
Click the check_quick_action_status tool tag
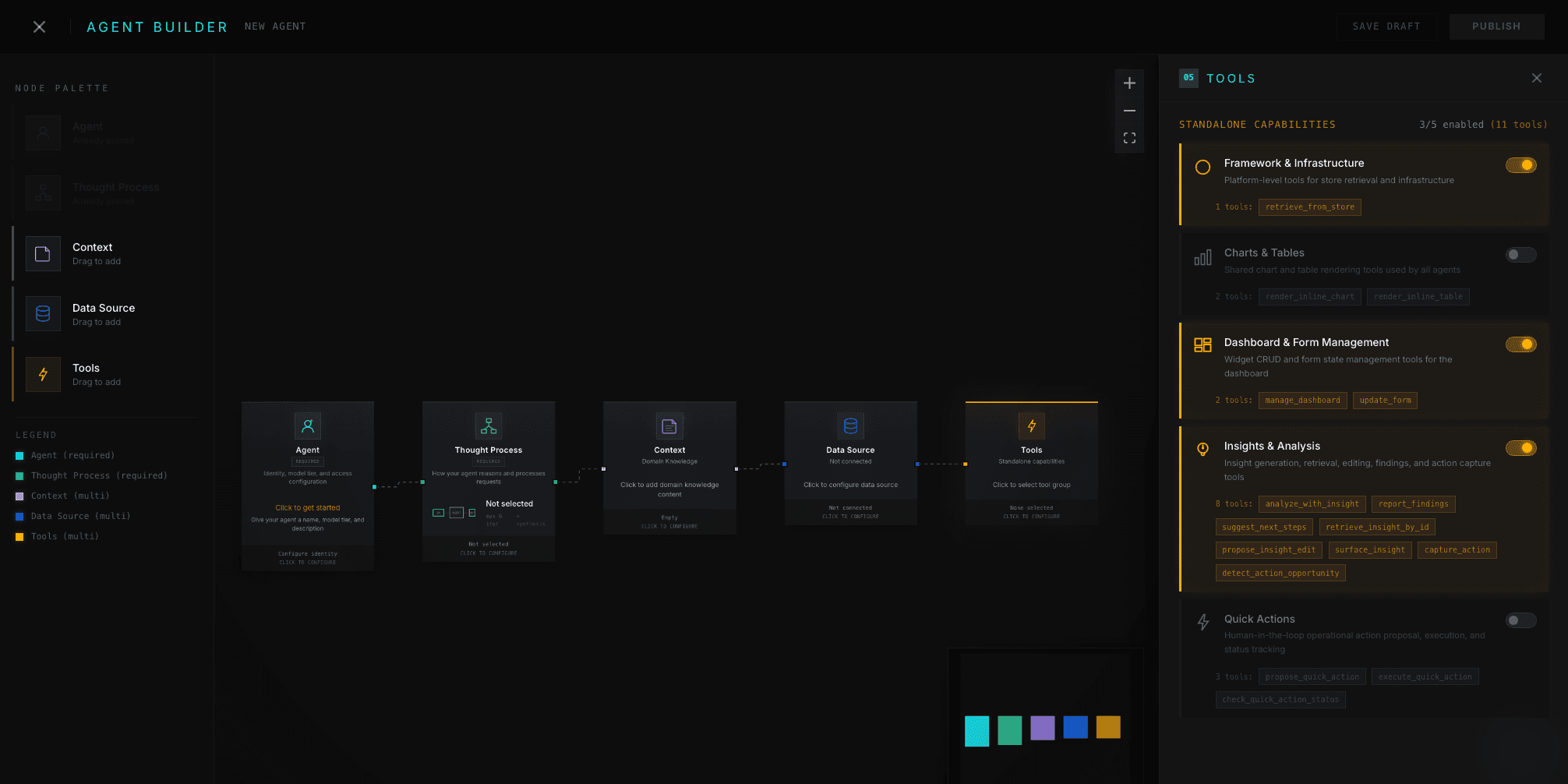tap(1280, 700)
